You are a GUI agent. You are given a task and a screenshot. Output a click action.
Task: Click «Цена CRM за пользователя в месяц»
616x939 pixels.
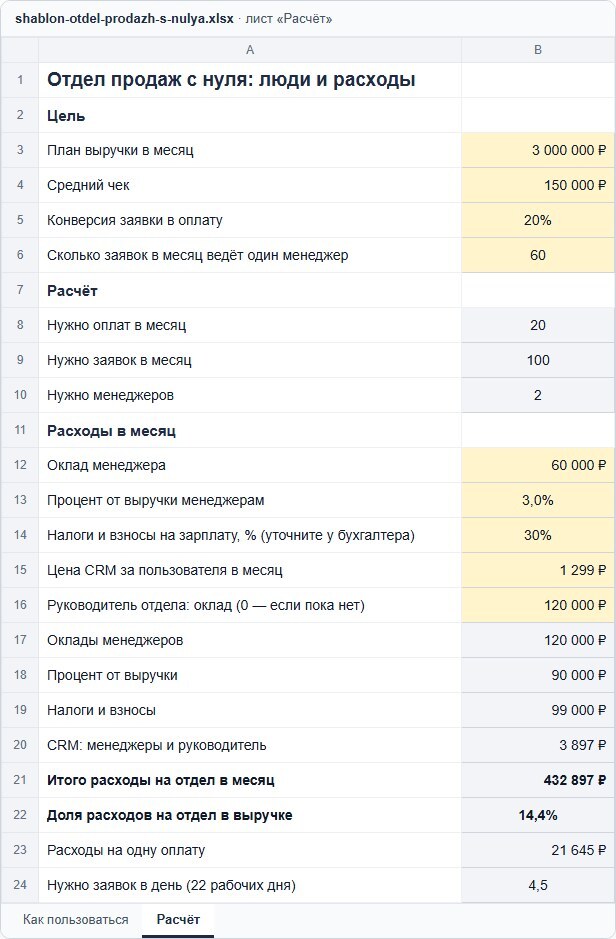(x=165, y=571)
